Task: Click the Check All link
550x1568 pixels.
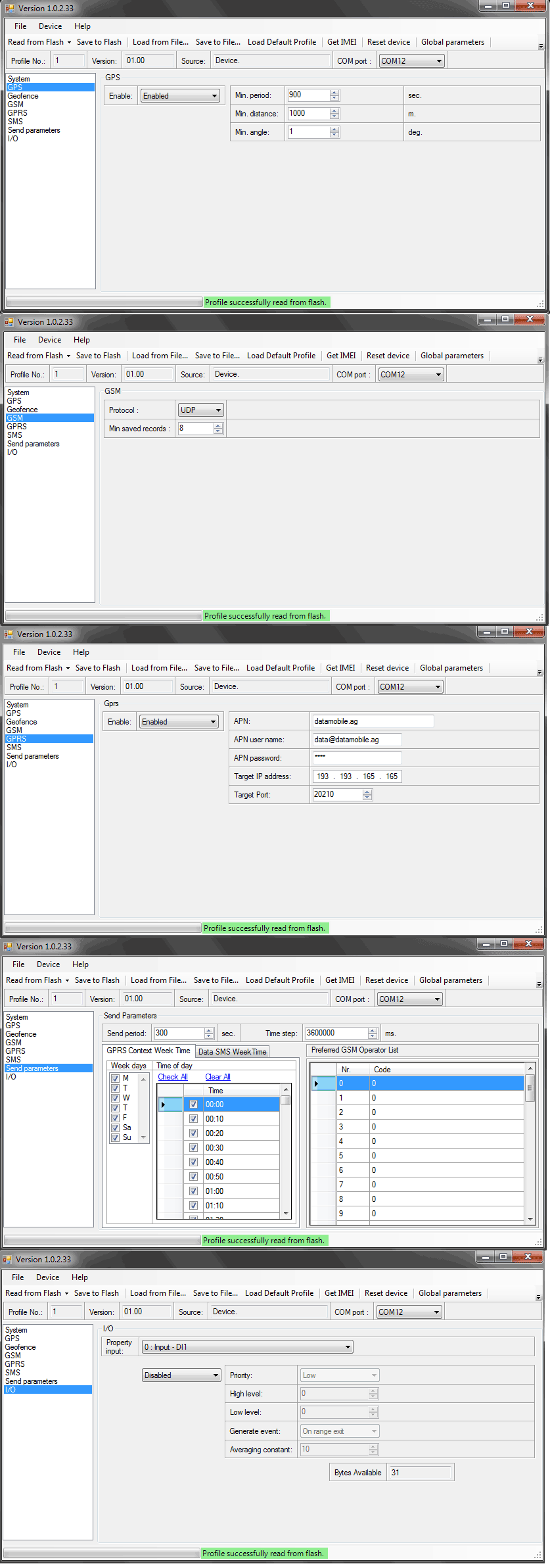Action: click(173, 1077)
